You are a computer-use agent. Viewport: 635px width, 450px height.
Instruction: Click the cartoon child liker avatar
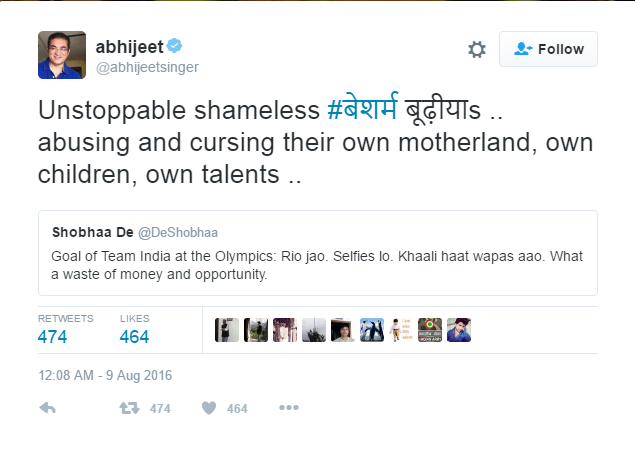coord(401,330)
